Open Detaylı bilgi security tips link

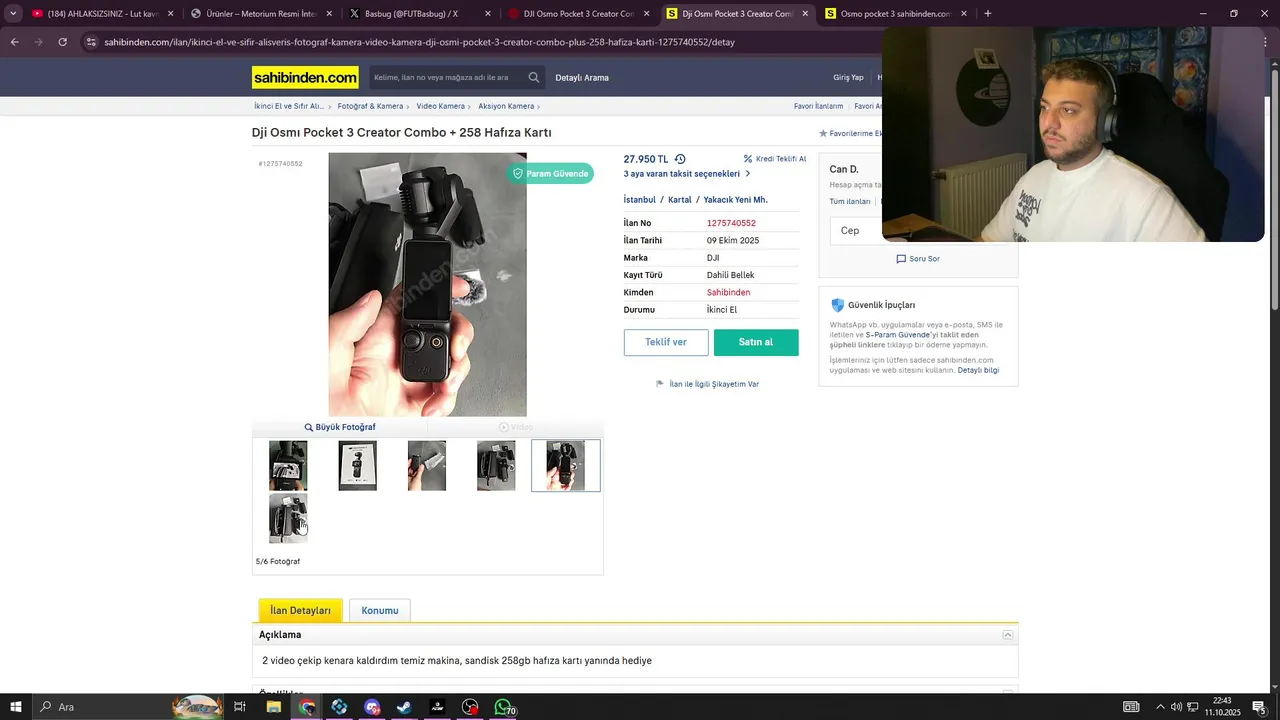coord(978,370)
